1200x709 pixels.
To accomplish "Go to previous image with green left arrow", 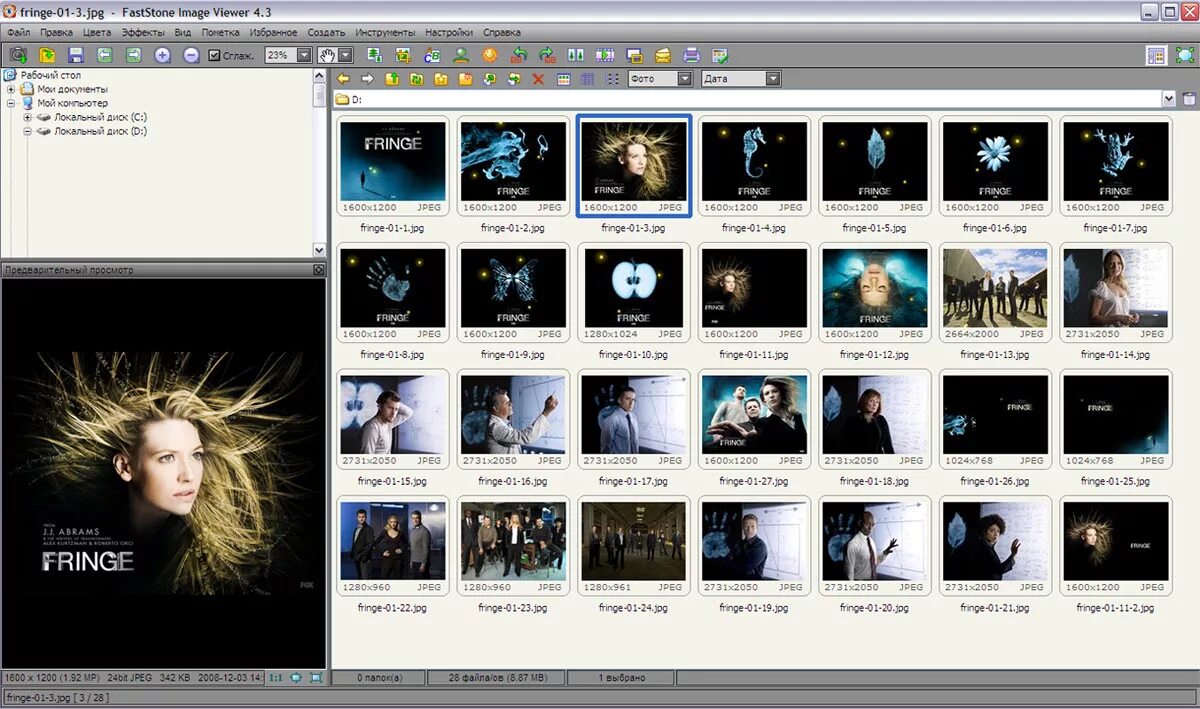I will click(x=105, y=55).
